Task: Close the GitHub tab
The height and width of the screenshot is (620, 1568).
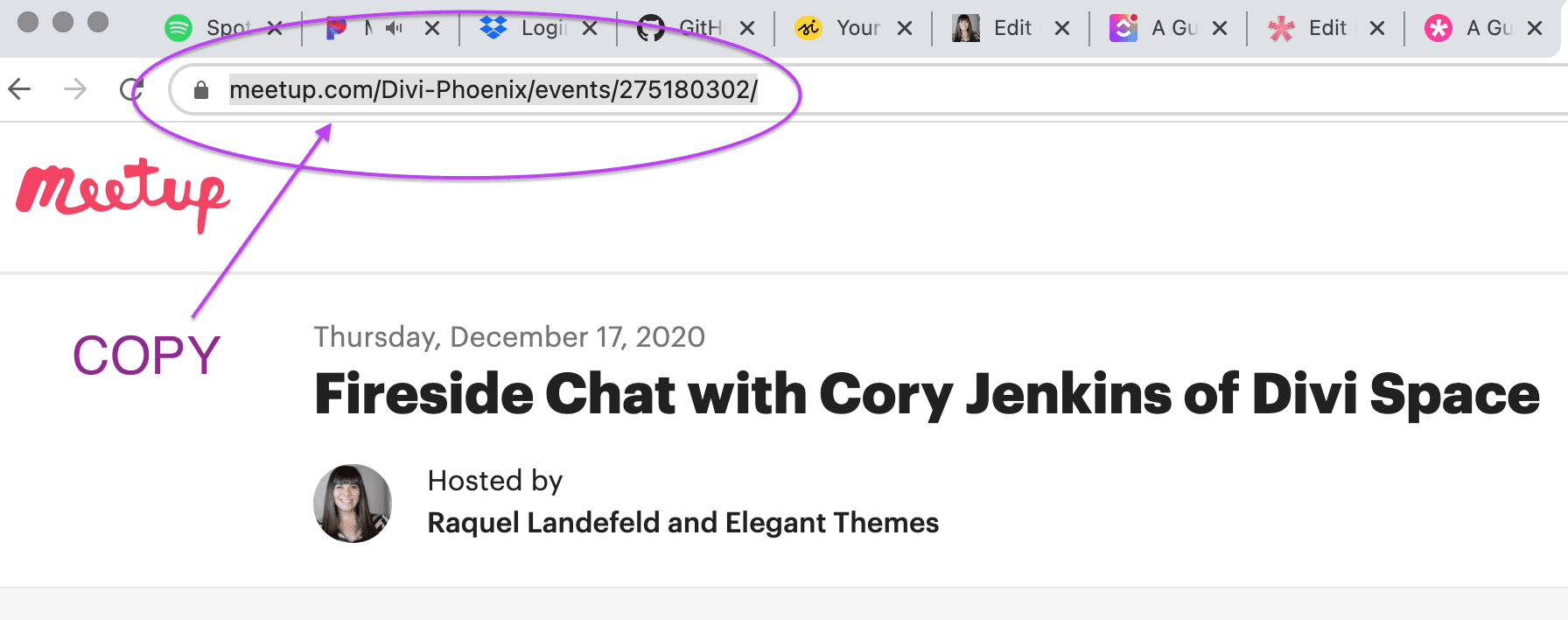Action: tap(747, 28)
